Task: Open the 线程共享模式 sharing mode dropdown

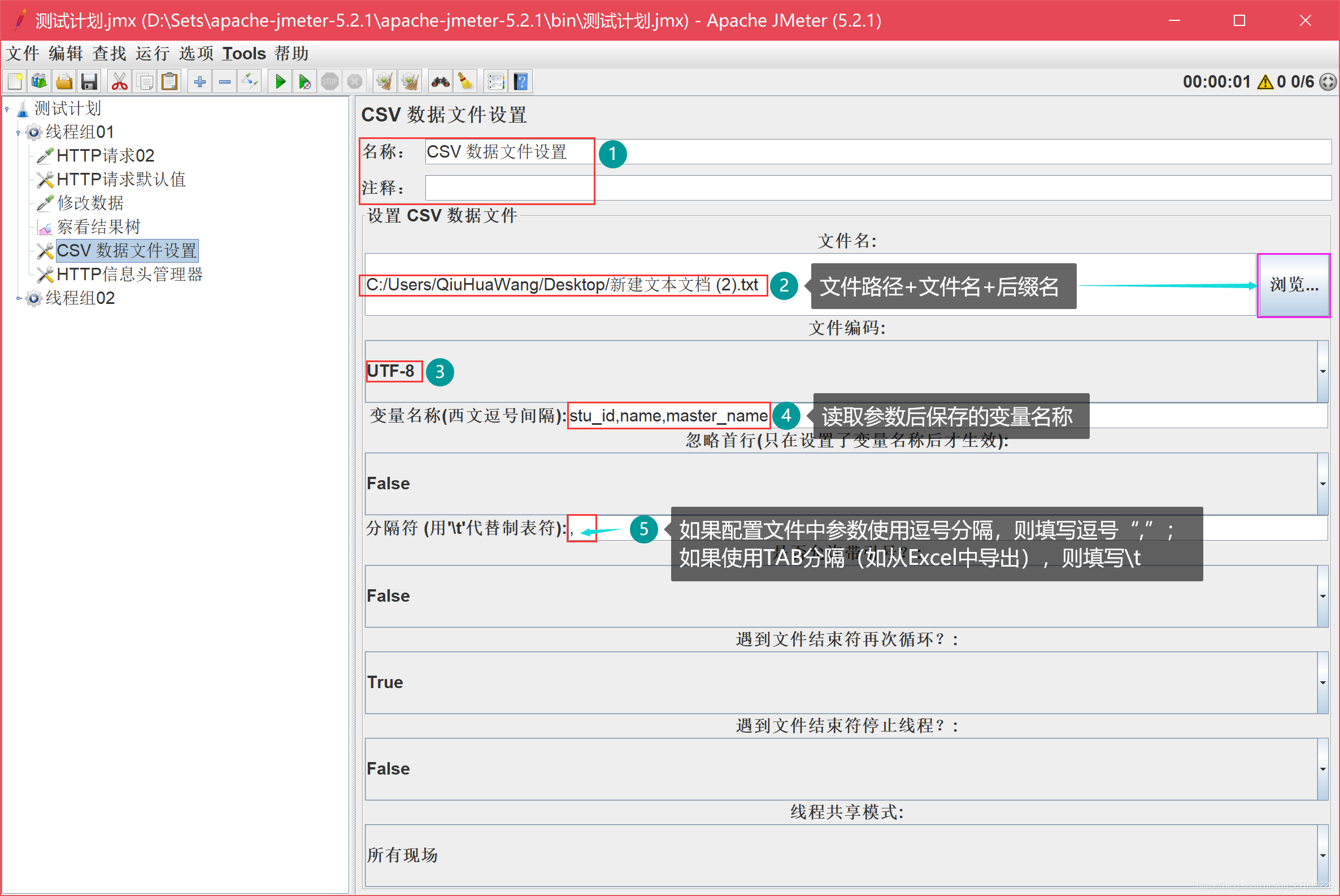Action: point(1322,855)
